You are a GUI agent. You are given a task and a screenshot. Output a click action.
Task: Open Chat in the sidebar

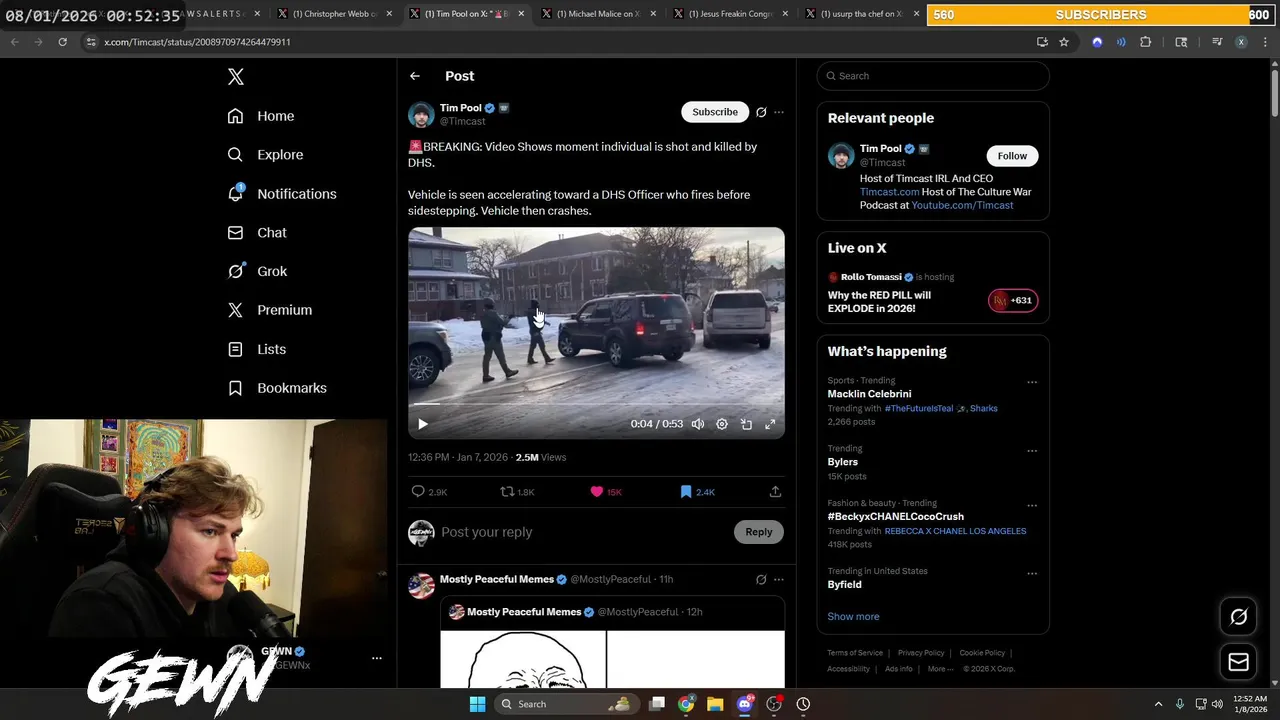coord(257,232)
